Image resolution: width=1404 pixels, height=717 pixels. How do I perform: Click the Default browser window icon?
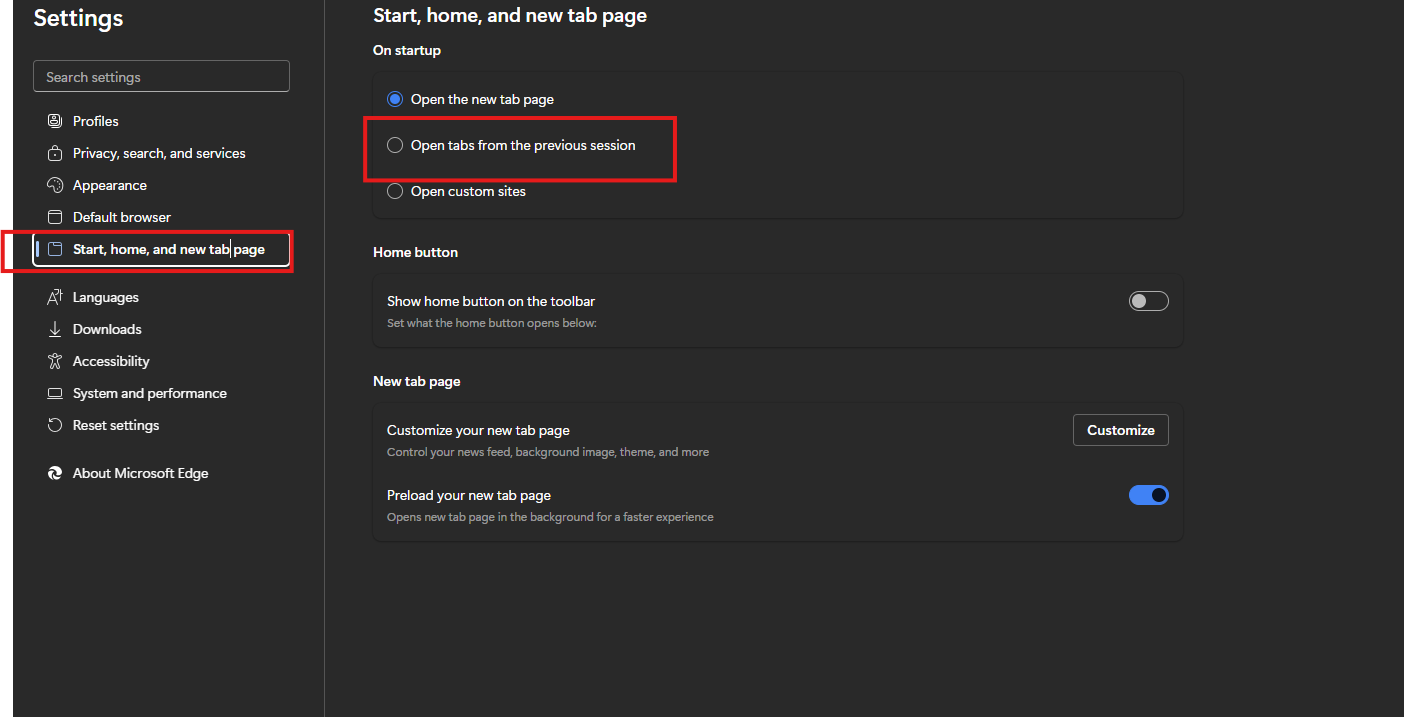click(55, 217)
